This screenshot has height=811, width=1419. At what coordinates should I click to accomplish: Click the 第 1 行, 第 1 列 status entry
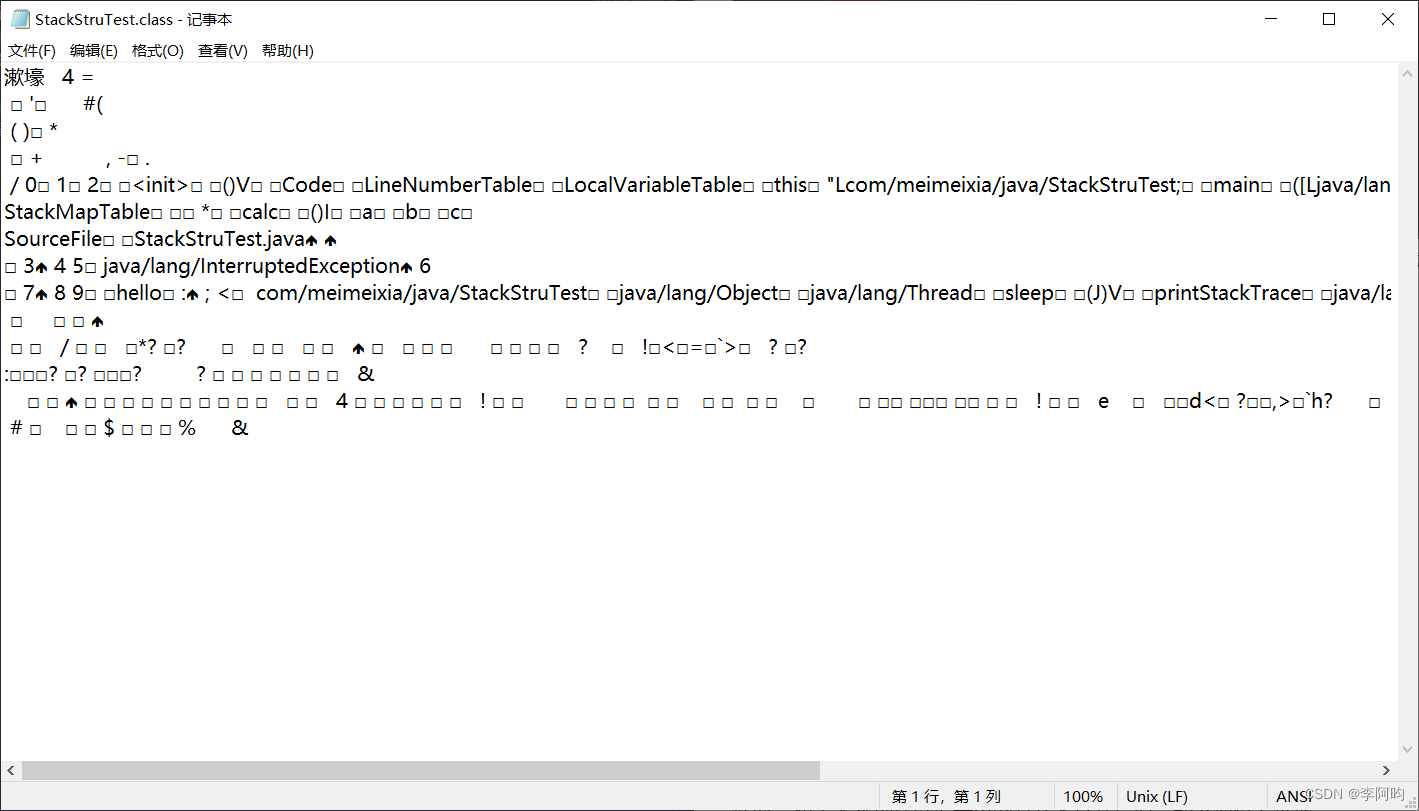pyautogui.click(x=946, y=797)
